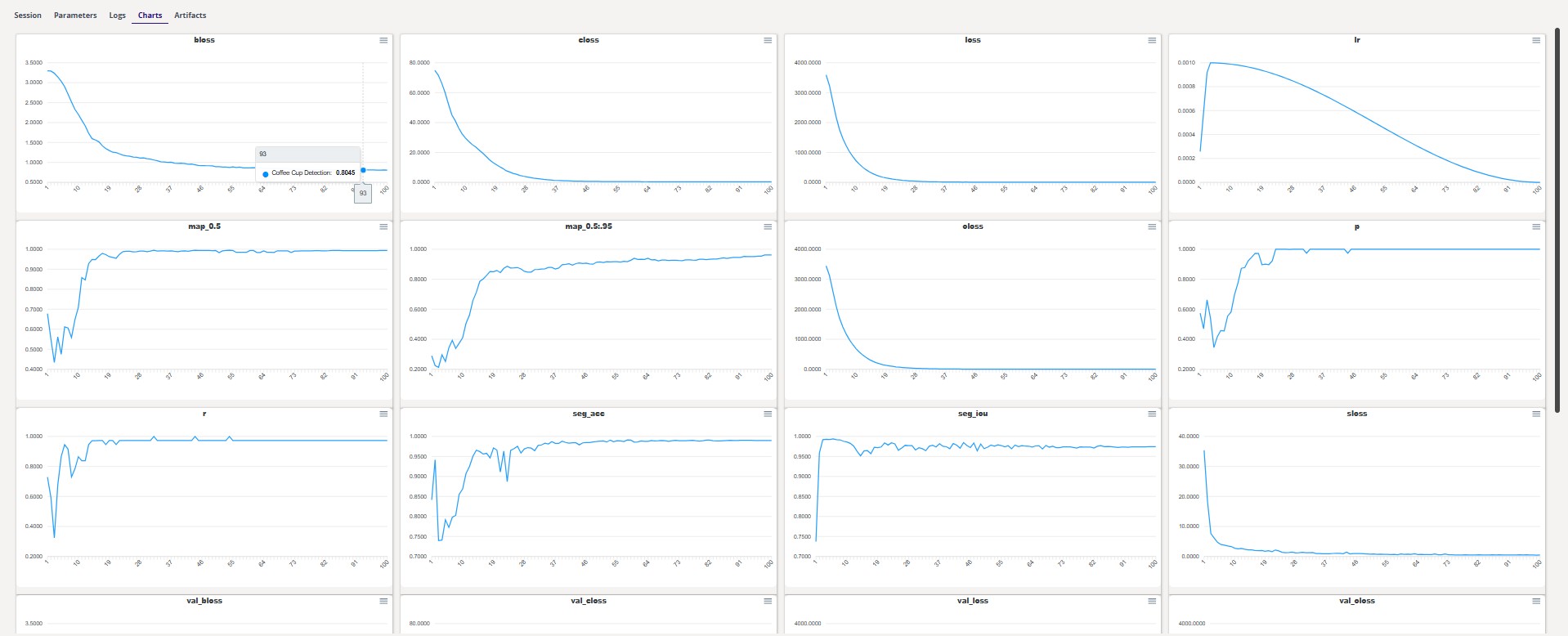Open the map_0.5 chart menu icon
Image resolution: width=1568 pixels, height=636 pixels.
(x=383, y=227)
